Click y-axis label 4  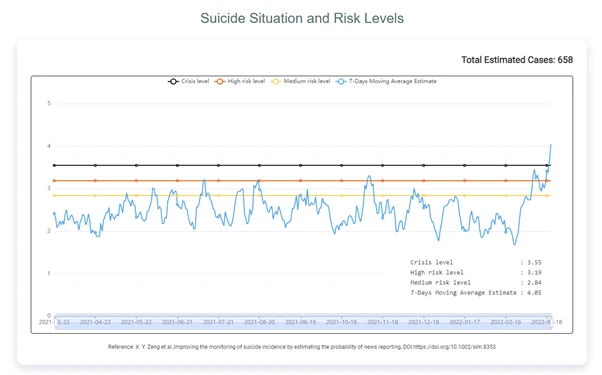pos(49,146)
